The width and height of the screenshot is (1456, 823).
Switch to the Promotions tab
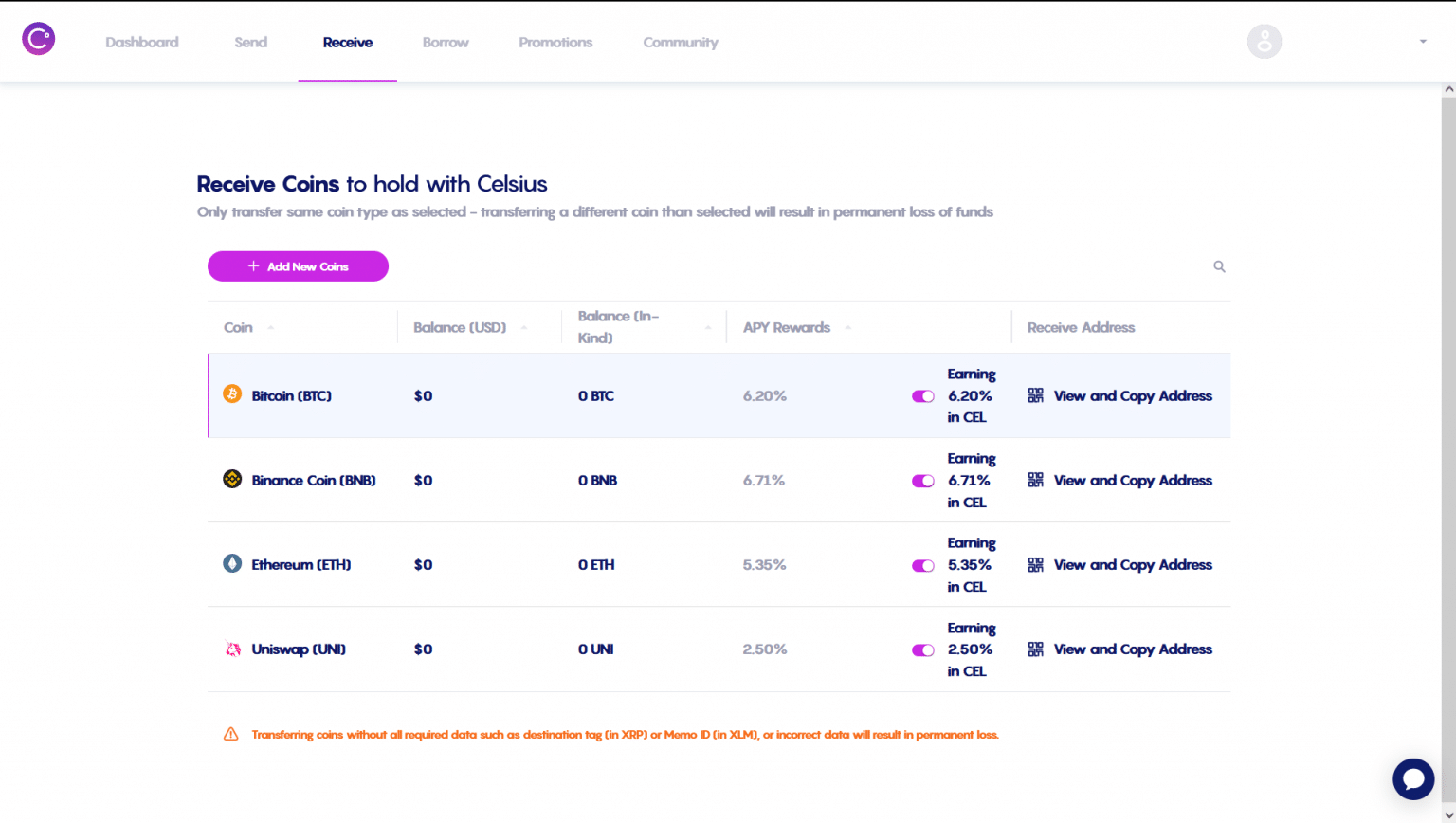(555, 42)
